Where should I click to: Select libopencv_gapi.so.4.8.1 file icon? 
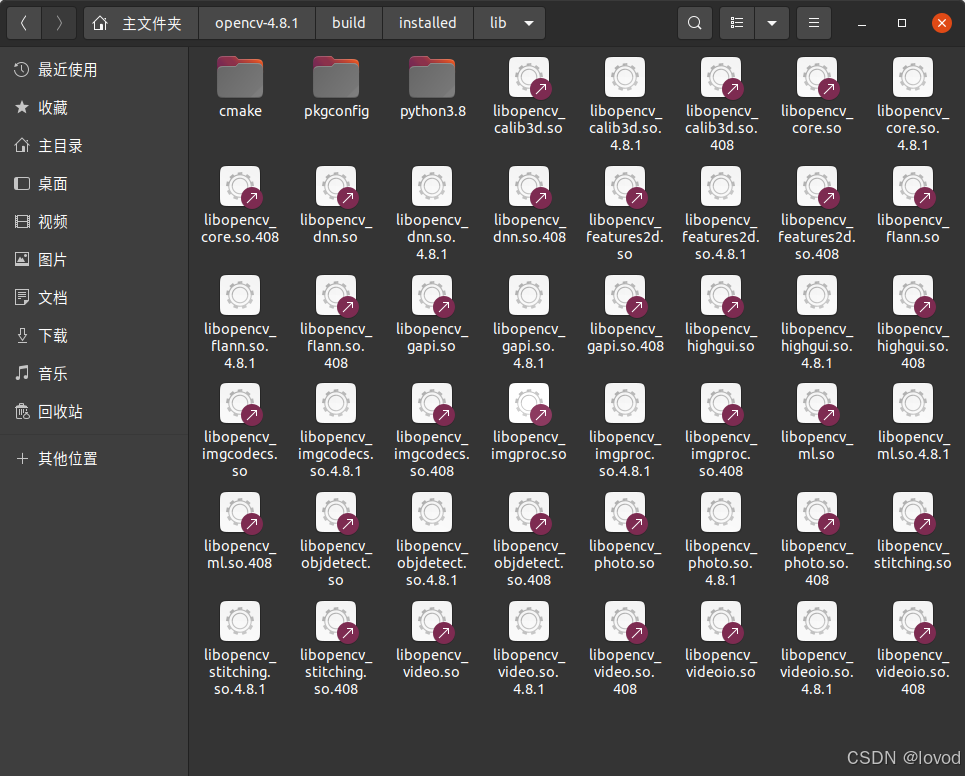coord(529,295)
